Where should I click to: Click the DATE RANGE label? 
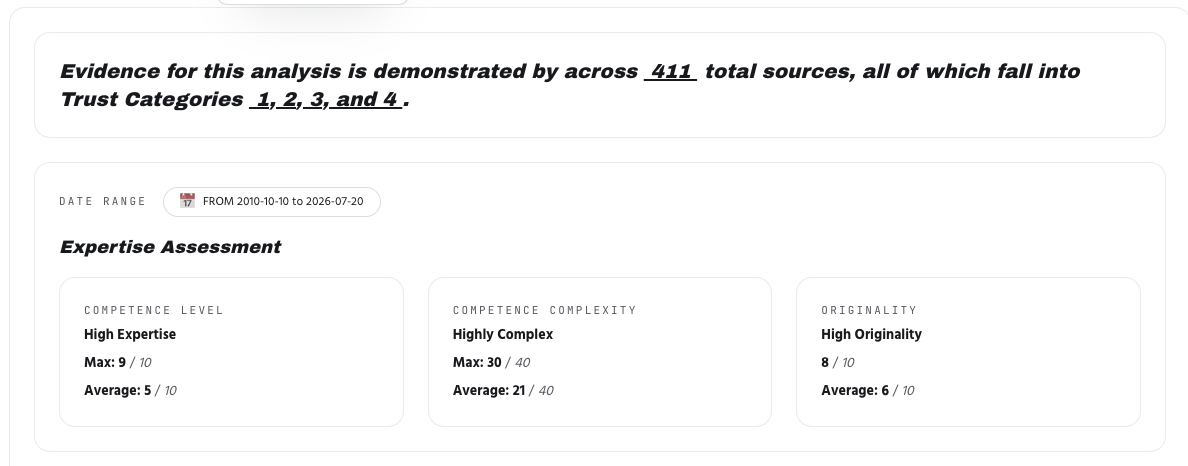pos(102,202)
